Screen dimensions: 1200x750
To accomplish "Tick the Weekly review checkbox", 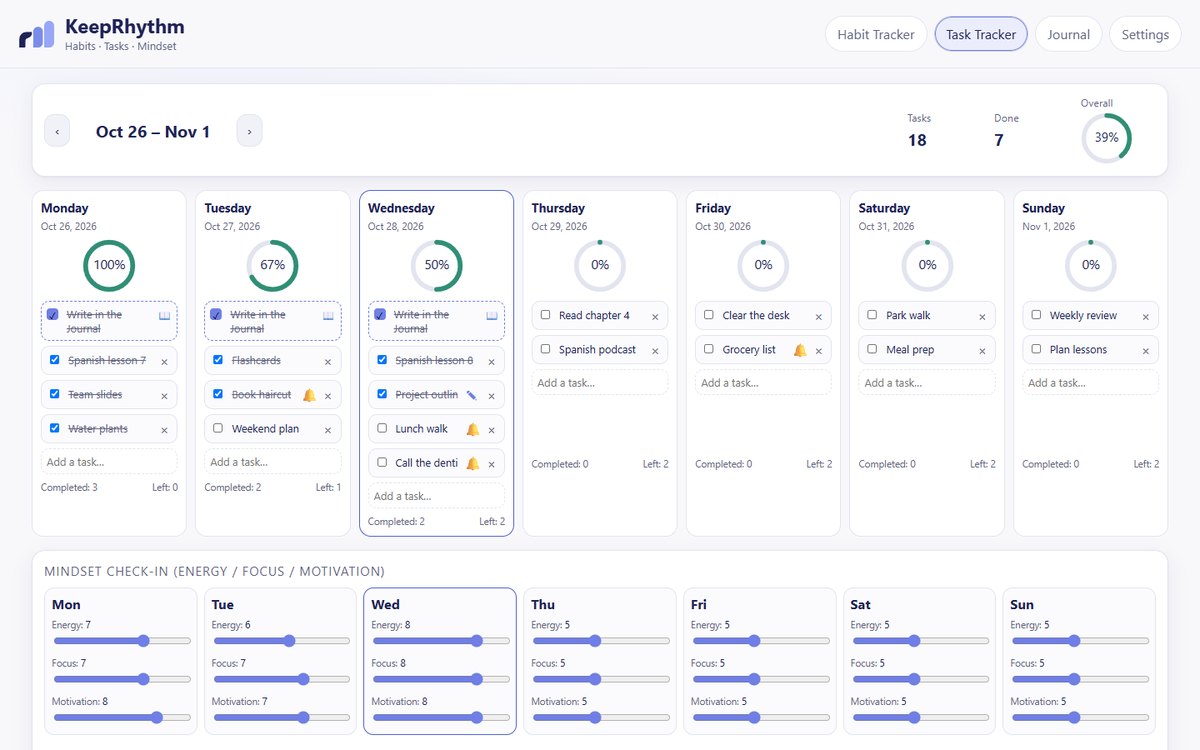I will coord(1036,314).
